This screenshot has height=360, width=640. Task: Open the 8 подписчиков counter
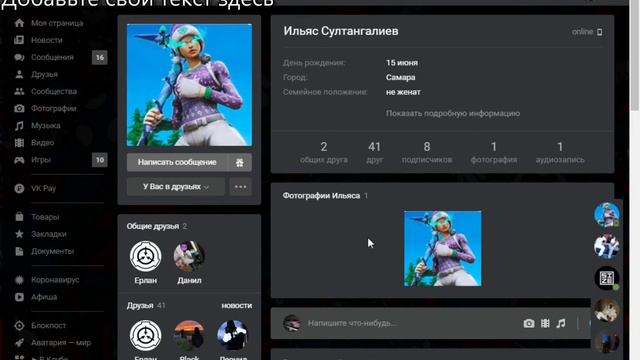point(427,153)
